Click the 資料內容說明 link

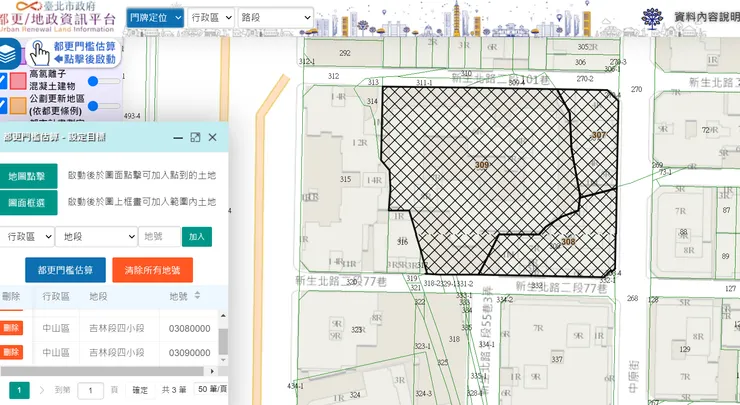point(706,17)
